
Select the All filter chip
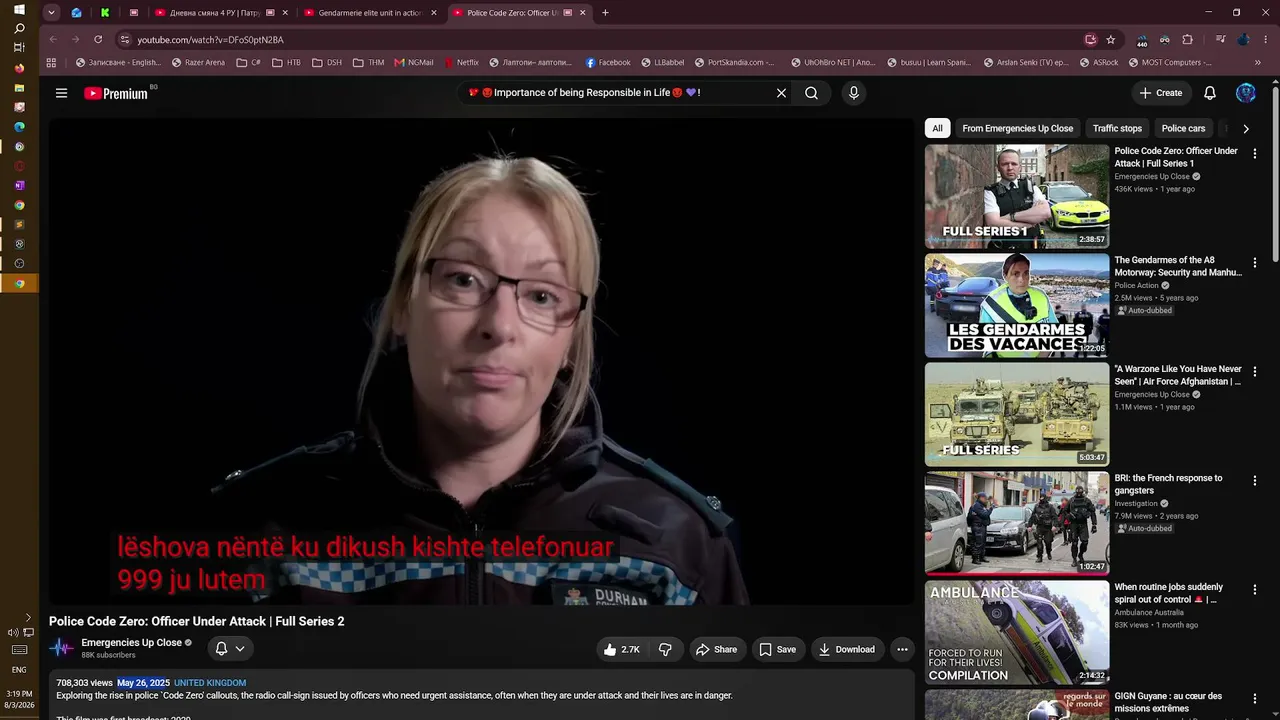[x=937, y=128]
